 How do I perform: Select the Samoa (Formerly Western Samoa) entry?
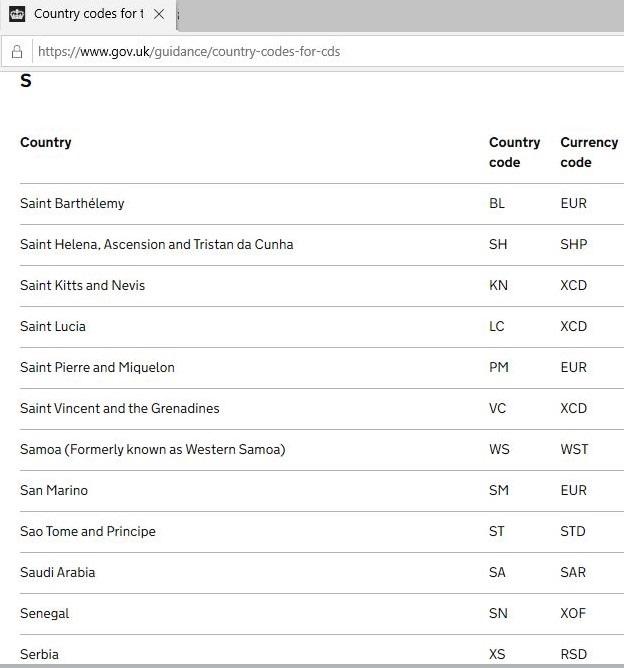[152, 449]
